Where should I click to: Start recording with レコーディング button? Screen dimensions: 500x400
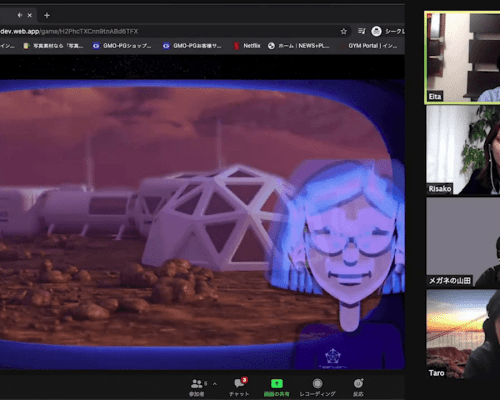(317, 387)
